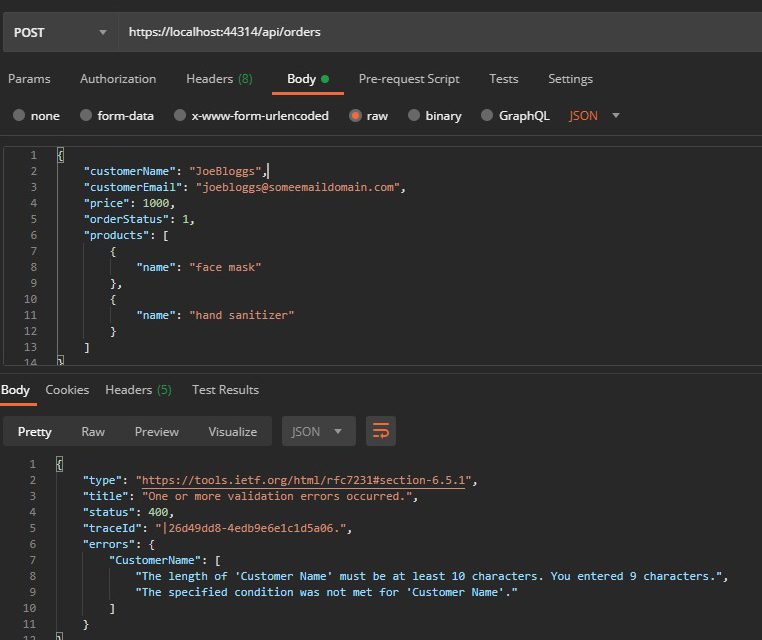762x640 pixels.
Task: View the Test Results tab
Action: pos(225,390)
